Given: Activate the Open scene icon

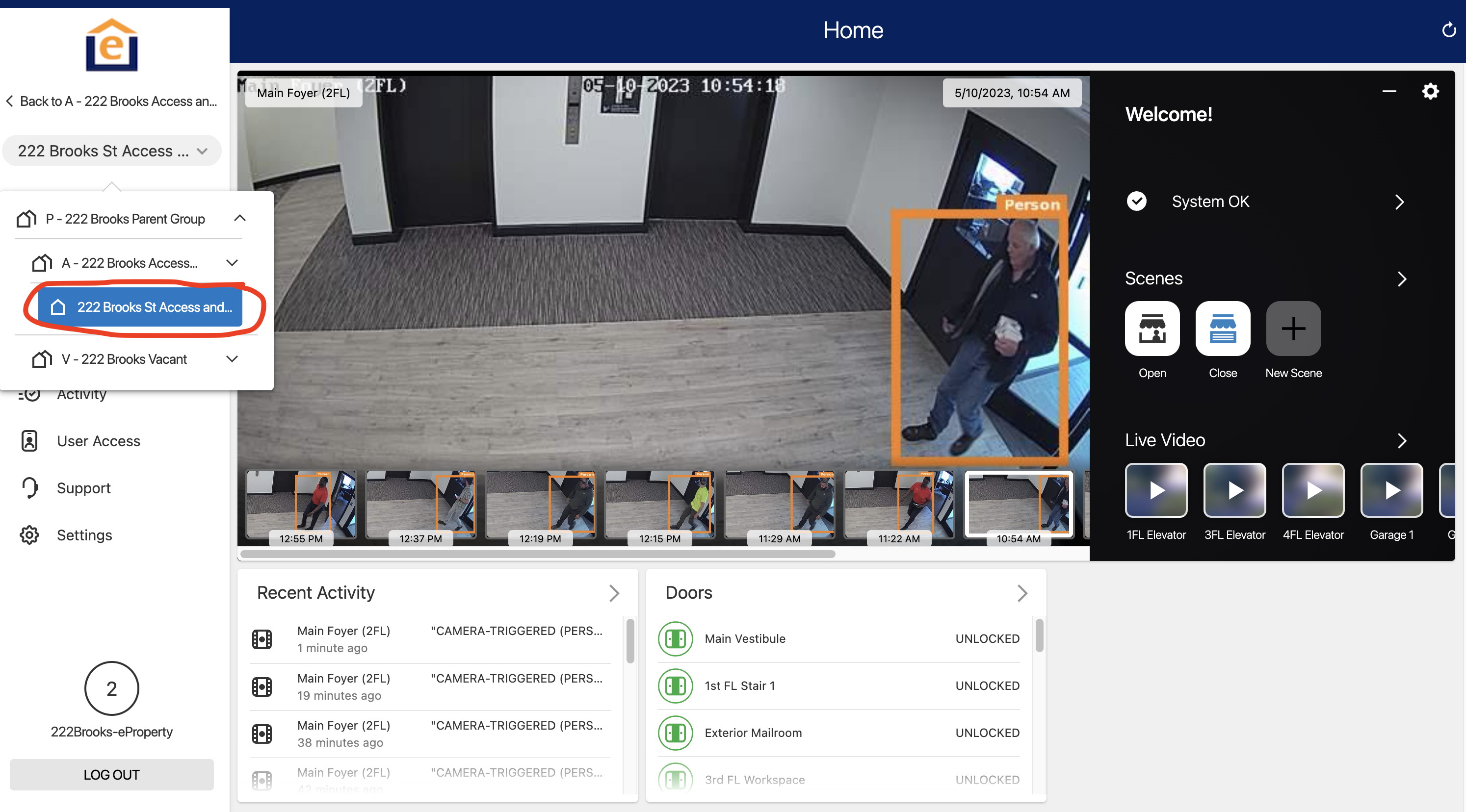Looking at the screenshot, I should (x=1152, y=329).
